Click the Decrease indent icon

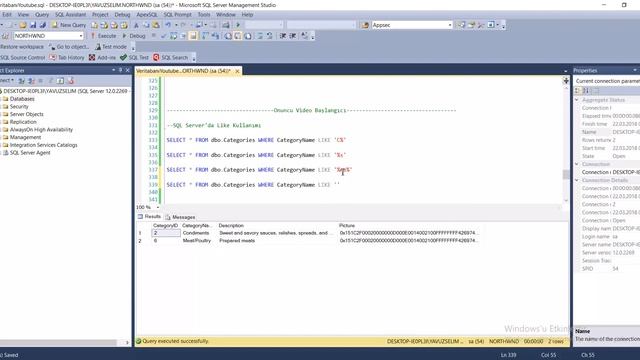[282, 36]
